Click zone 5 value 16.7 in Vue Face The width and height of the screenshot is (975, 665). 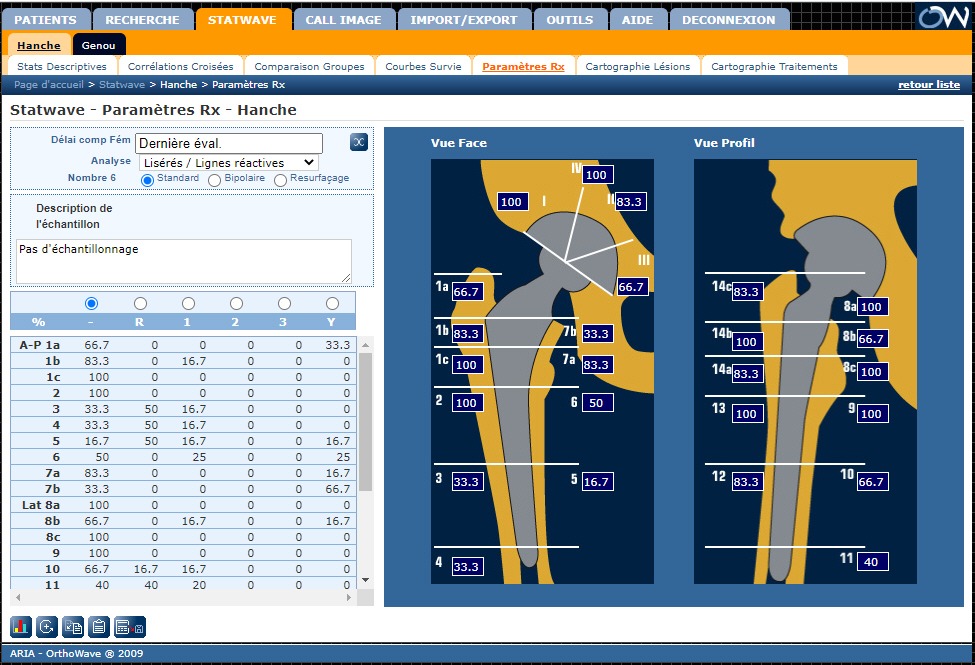(596, 481)
